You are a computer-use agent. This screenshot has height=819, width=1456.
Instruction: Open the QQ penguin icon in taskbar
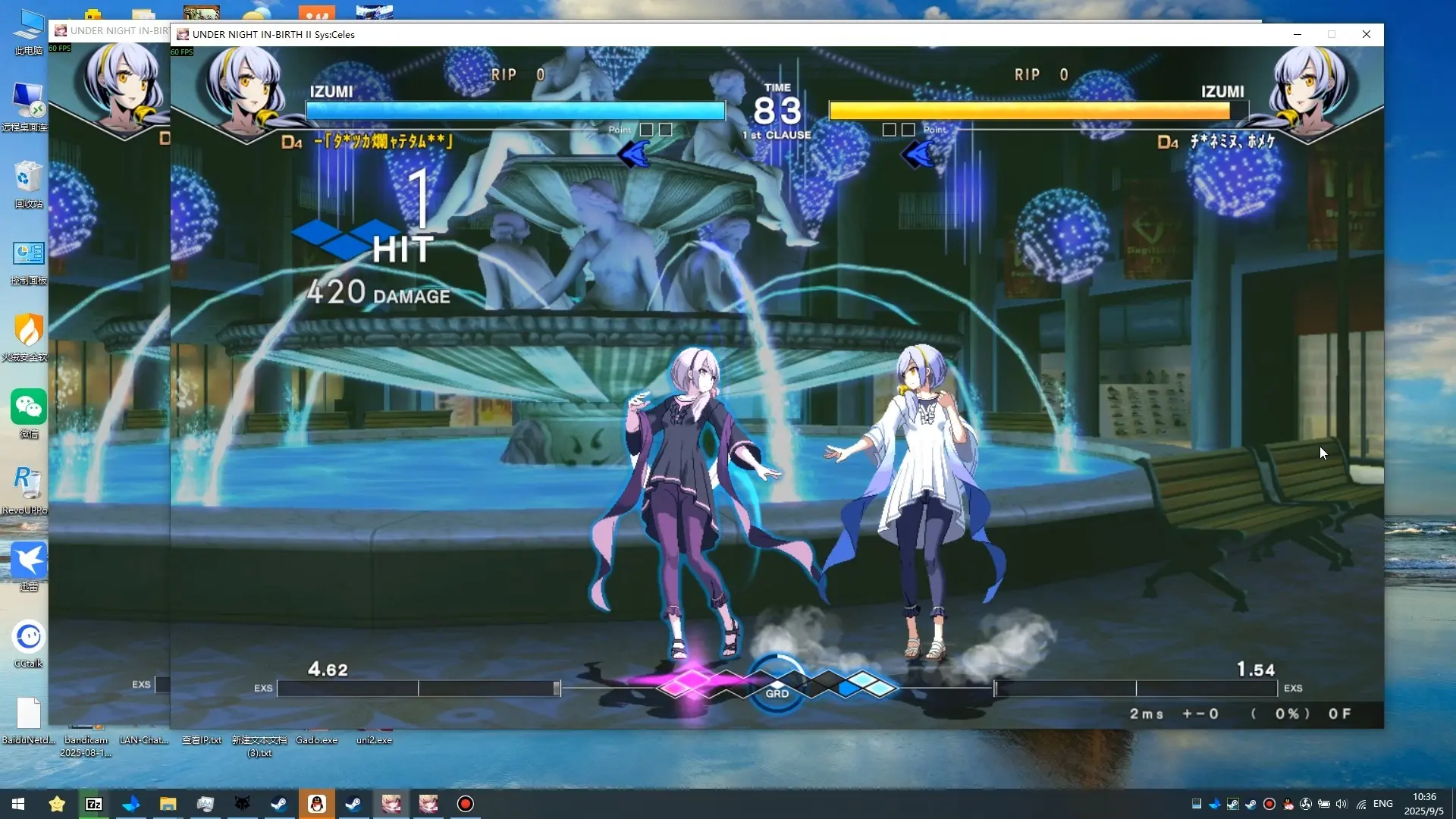[x=317, y=804]
